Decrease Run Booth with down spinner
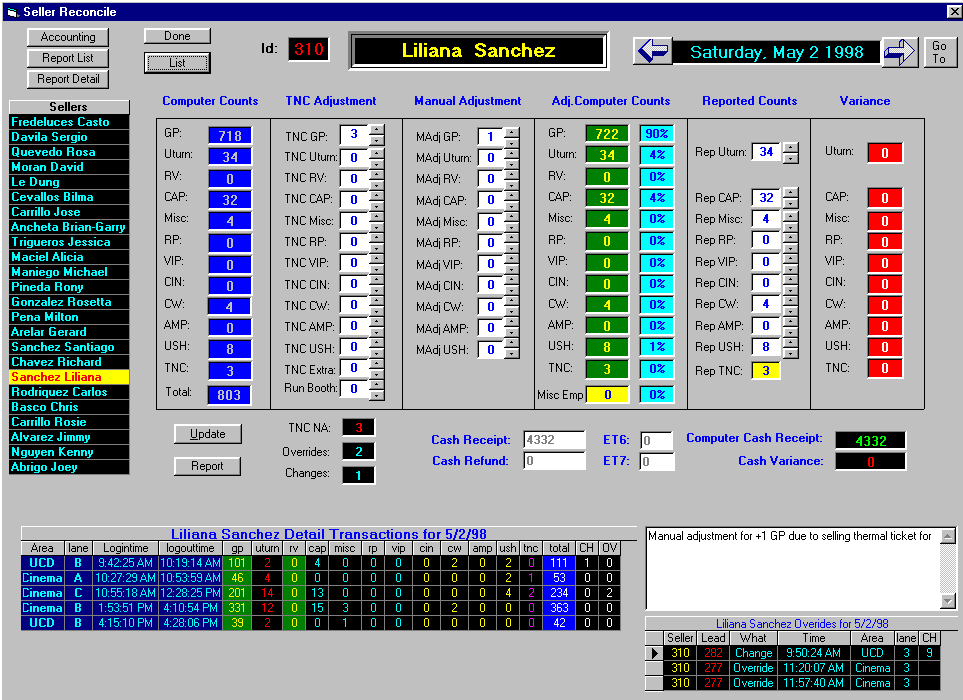The image size is (963, 700). point(377,395)
